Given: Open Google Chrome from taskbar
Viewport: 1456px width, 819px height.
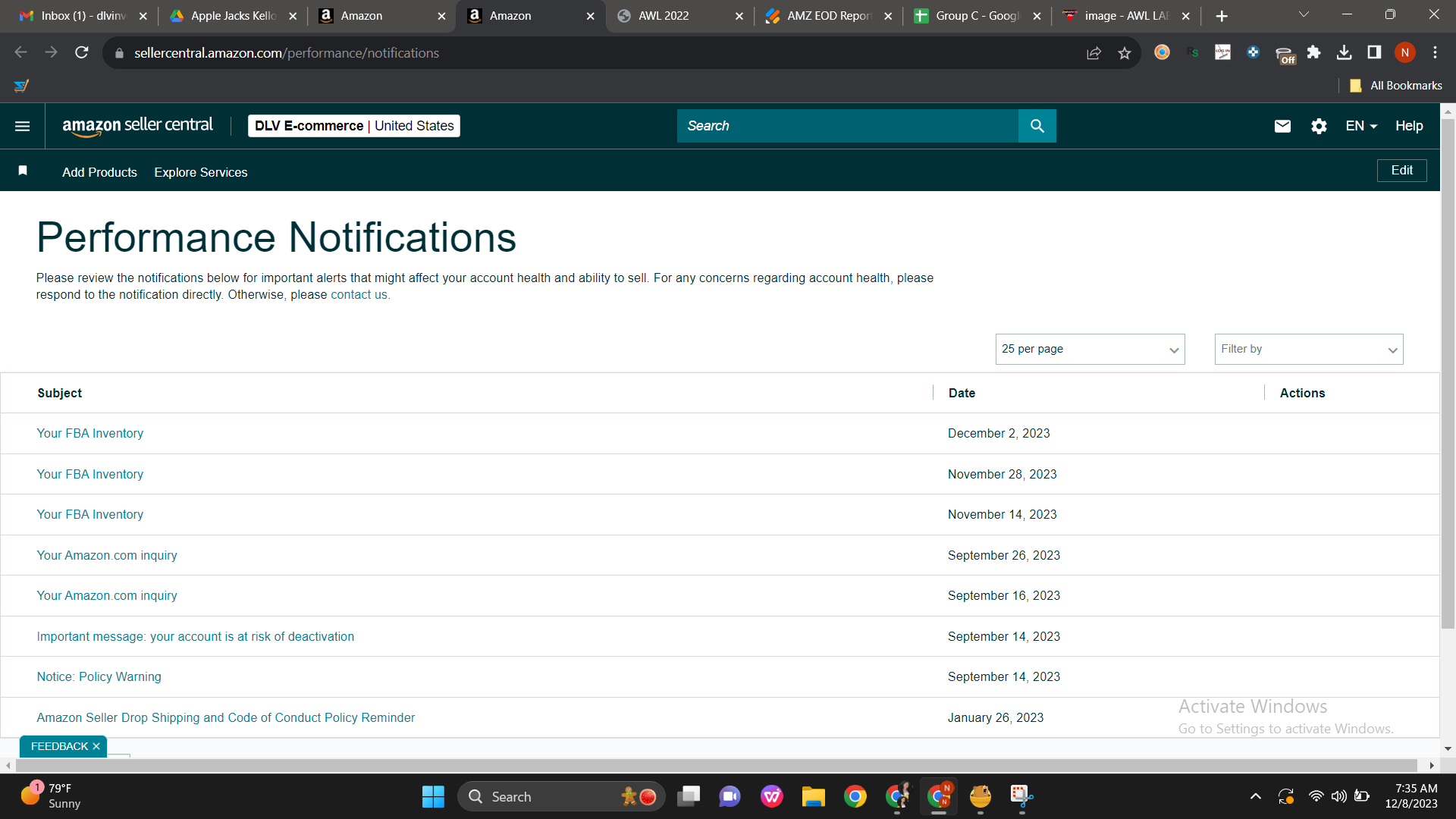Looking at the screenshot, I should click(x=855, y=796).
